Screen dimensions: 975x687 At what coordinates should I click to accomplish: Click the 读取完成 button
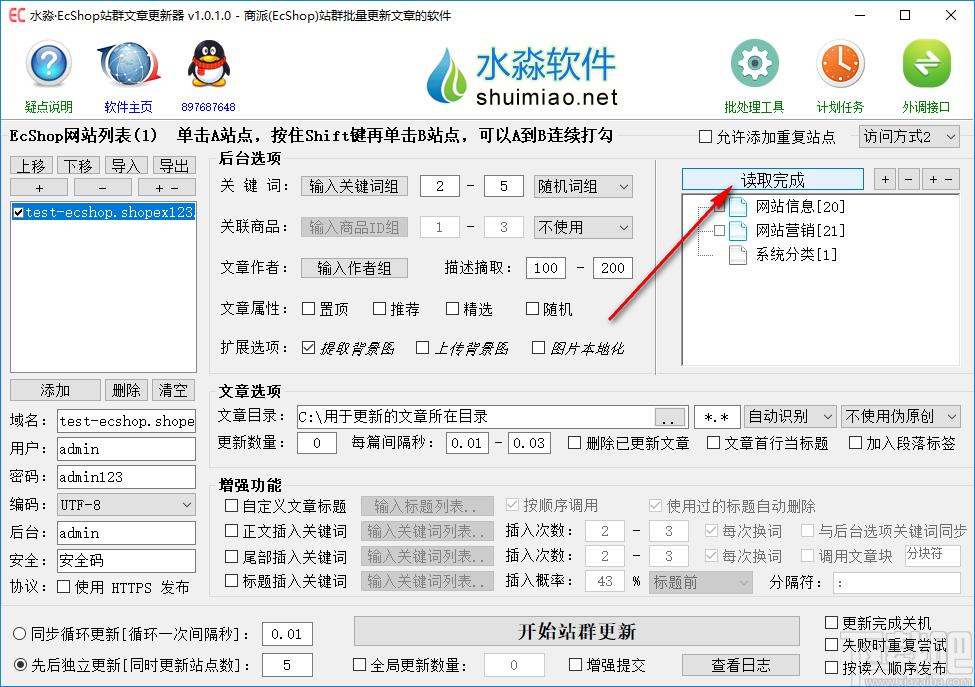click(x=773, y=180)
